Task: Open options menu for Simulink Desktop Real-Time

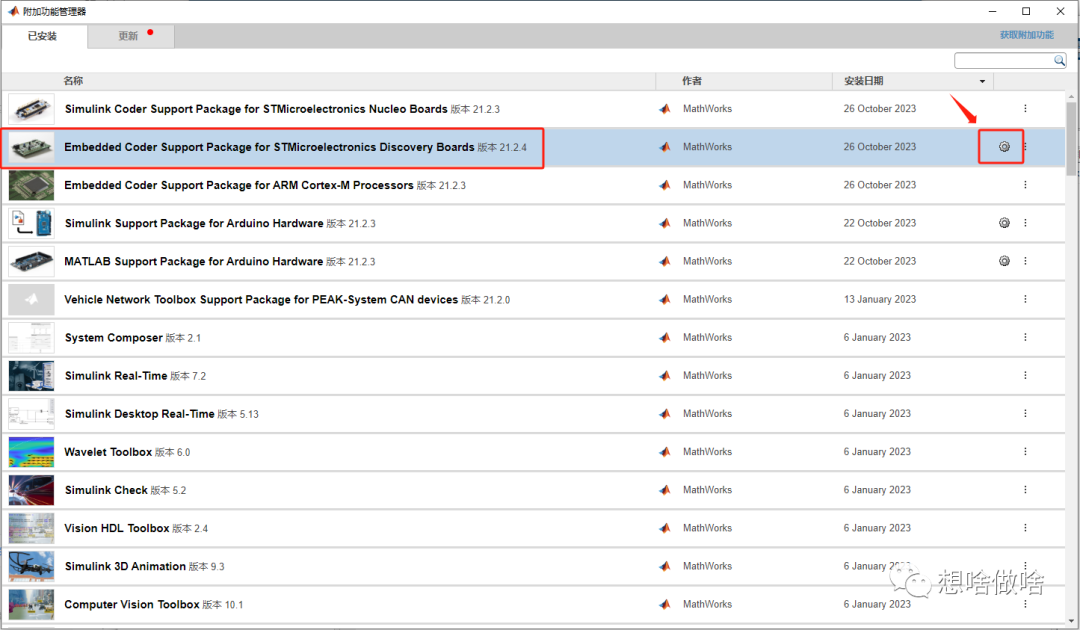Action: [x=1025, y=414]
